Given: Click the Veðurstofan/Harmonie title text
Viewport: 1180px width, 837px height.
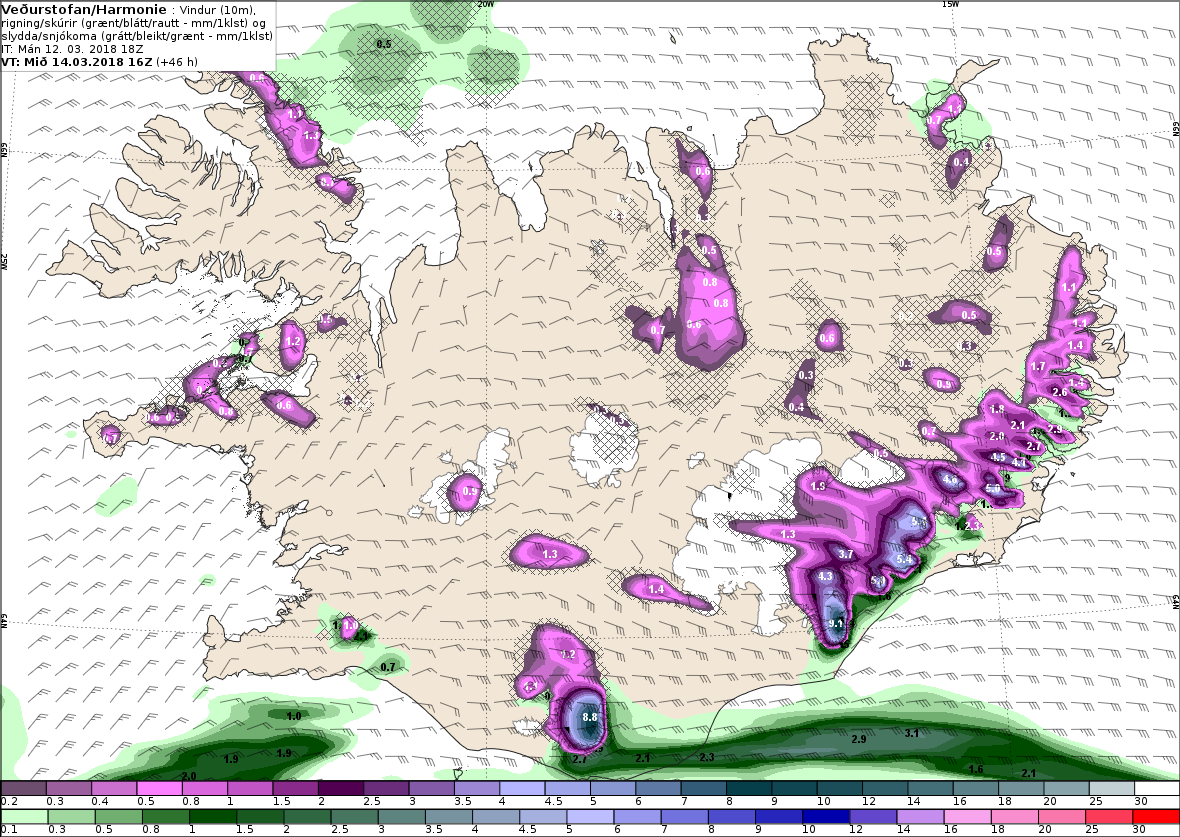Looking at the screenshot, I should (x=84, y=10).
